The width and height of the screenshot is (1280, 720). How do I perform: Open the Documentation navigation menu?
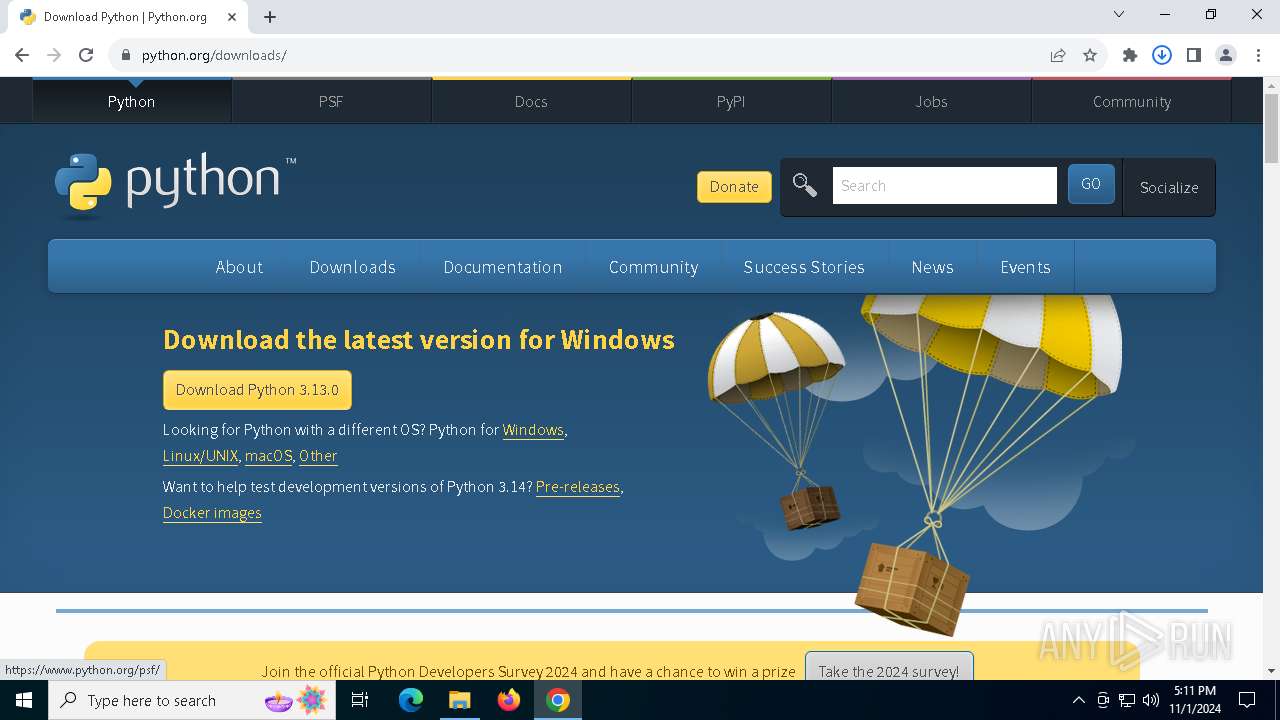point(503,267)
